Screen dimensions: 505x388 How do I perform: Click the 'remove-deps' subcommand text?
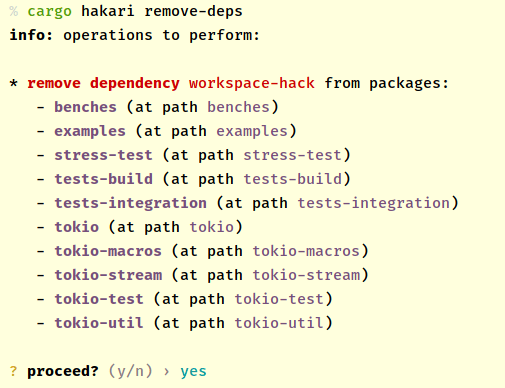pos(193,11)
